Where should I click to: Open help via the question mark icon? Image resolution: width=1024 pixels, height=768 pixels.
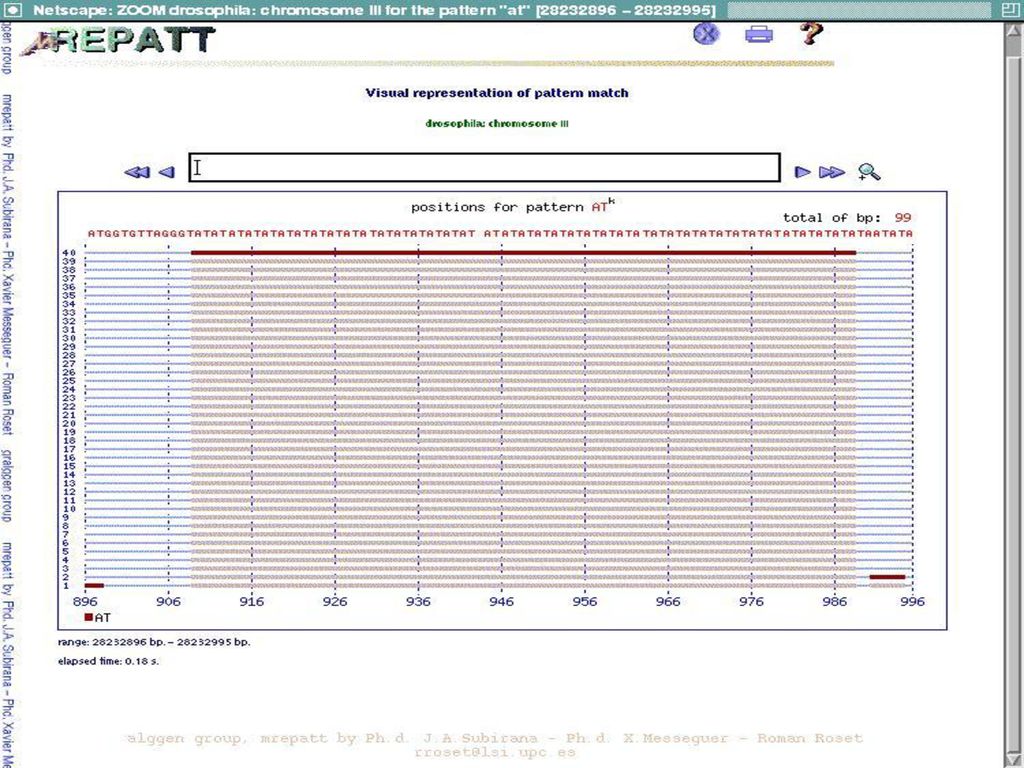810,33
